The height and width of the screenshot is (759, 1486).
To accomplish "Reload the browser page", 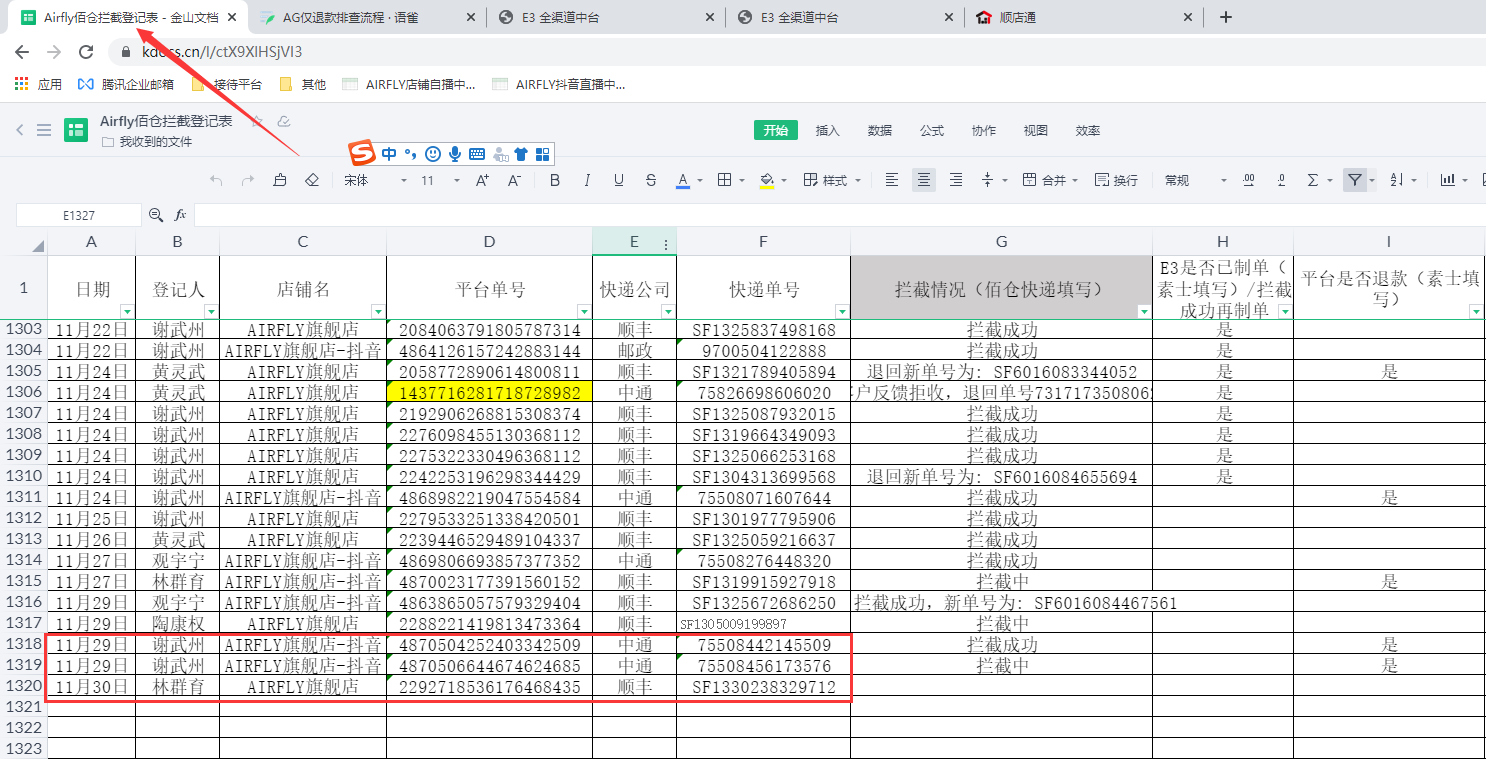I will 86,52.
